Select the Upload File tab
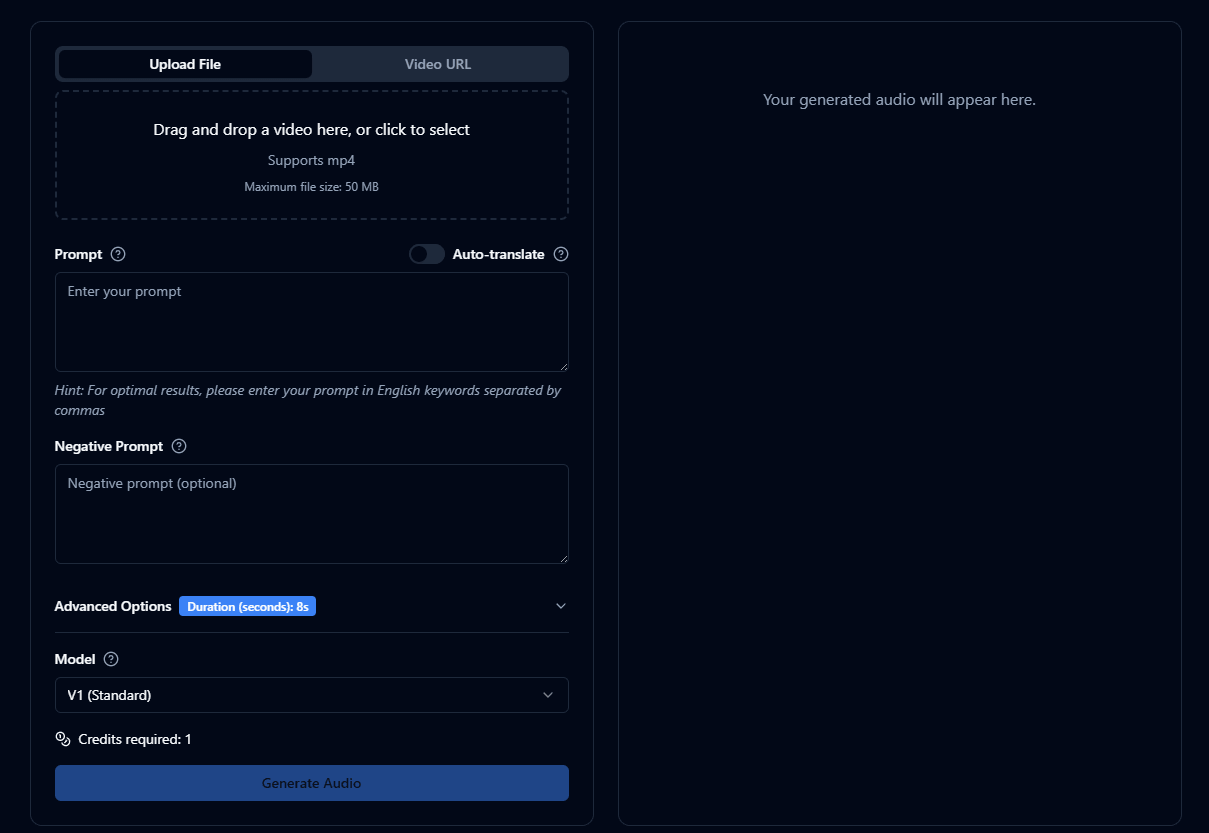This screenshot has width=1209, height=833. (x=185, y=64)
